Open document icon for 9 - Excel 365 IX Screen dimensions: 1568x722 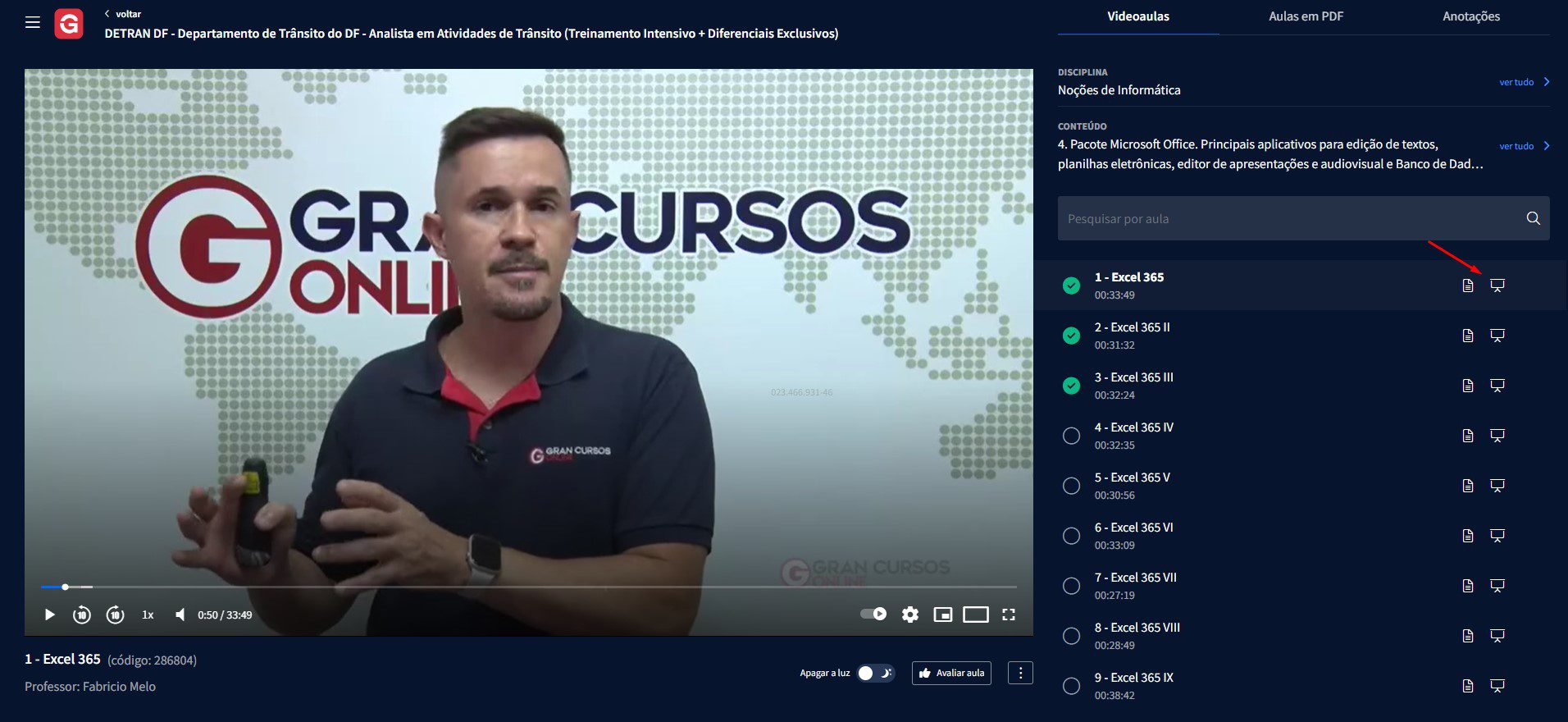click(1468, 686)
